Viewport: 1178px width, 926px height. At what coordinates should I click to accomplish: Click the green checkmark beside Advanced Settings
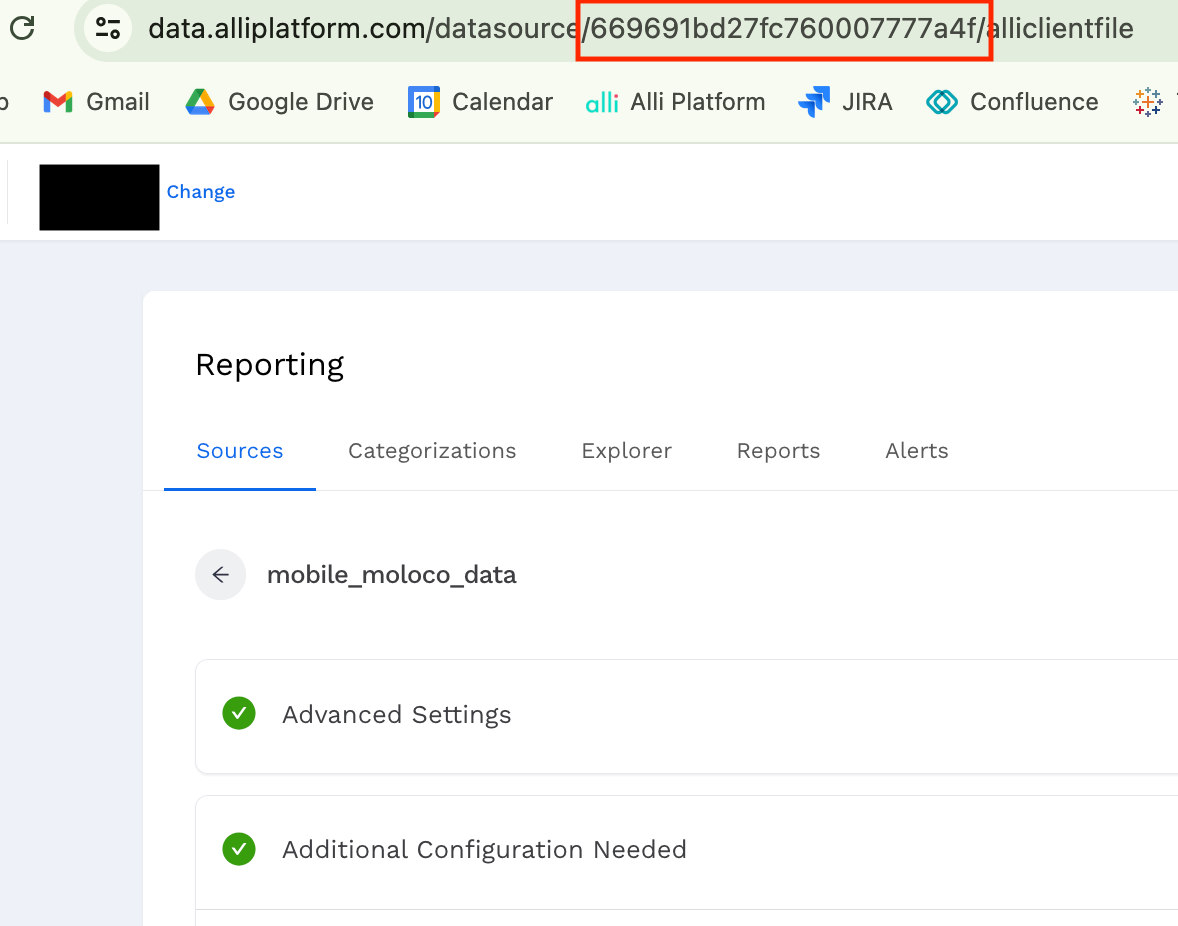tap(239, 714)
